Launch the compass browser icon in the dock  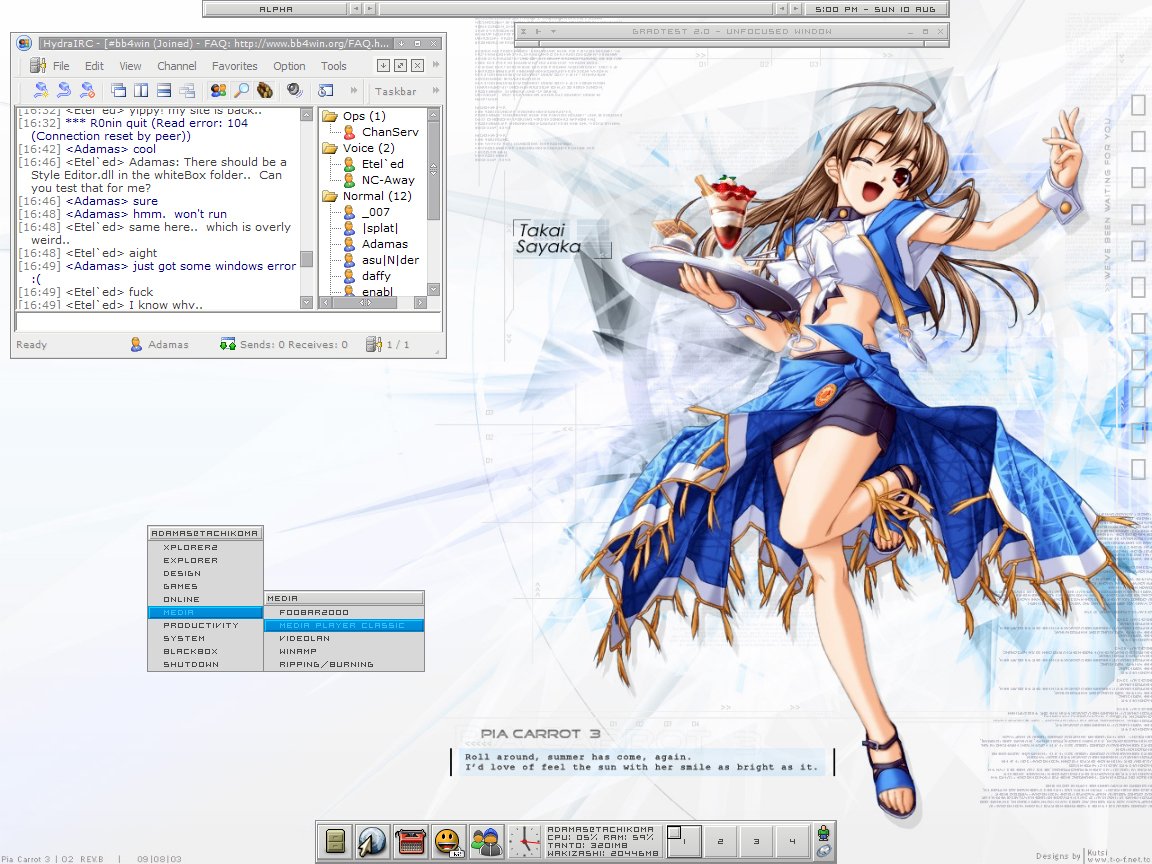click(372, 841)
